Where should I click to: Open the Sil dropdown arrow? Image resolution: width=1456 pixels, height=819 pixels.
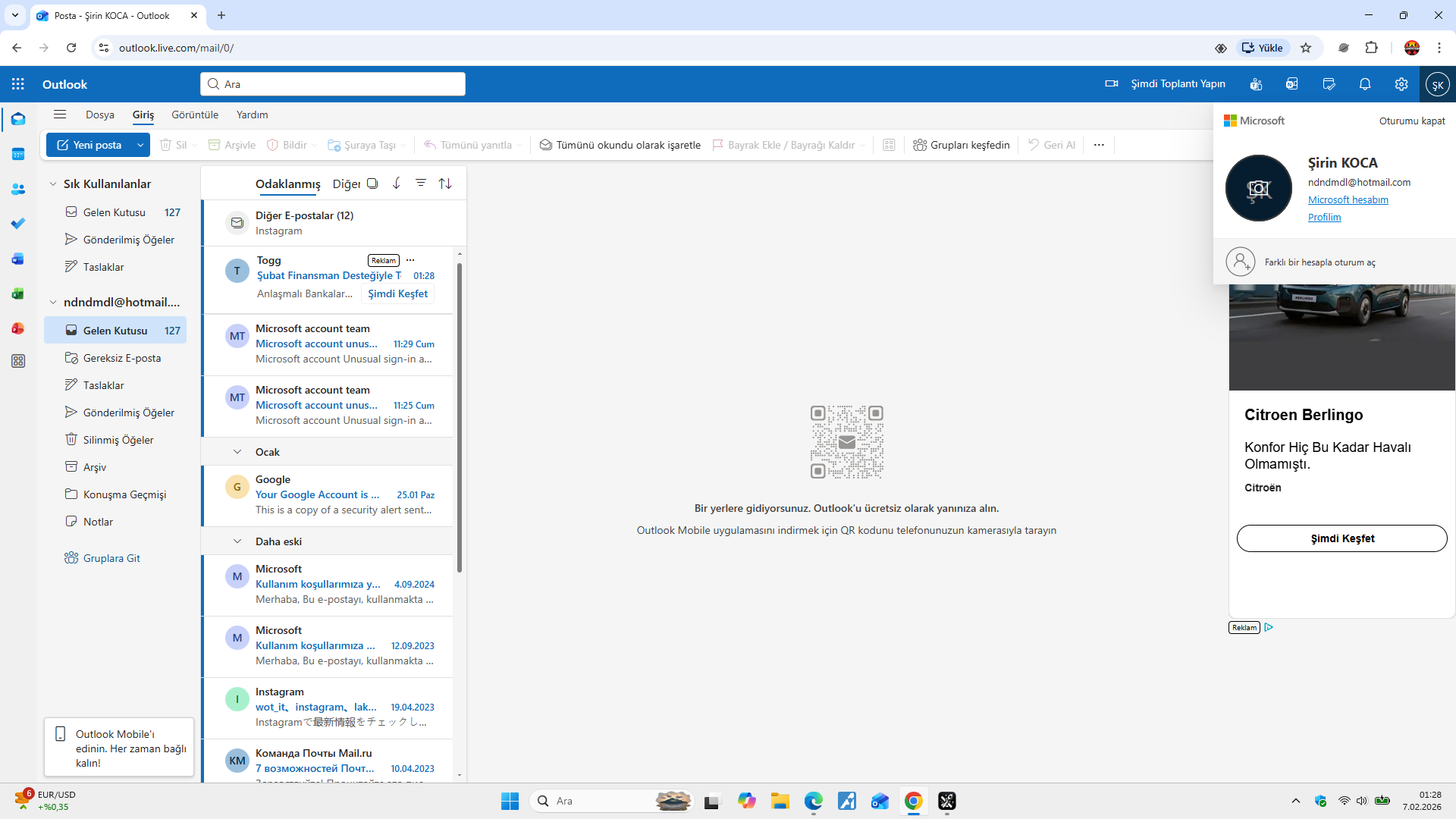point(195,145)
